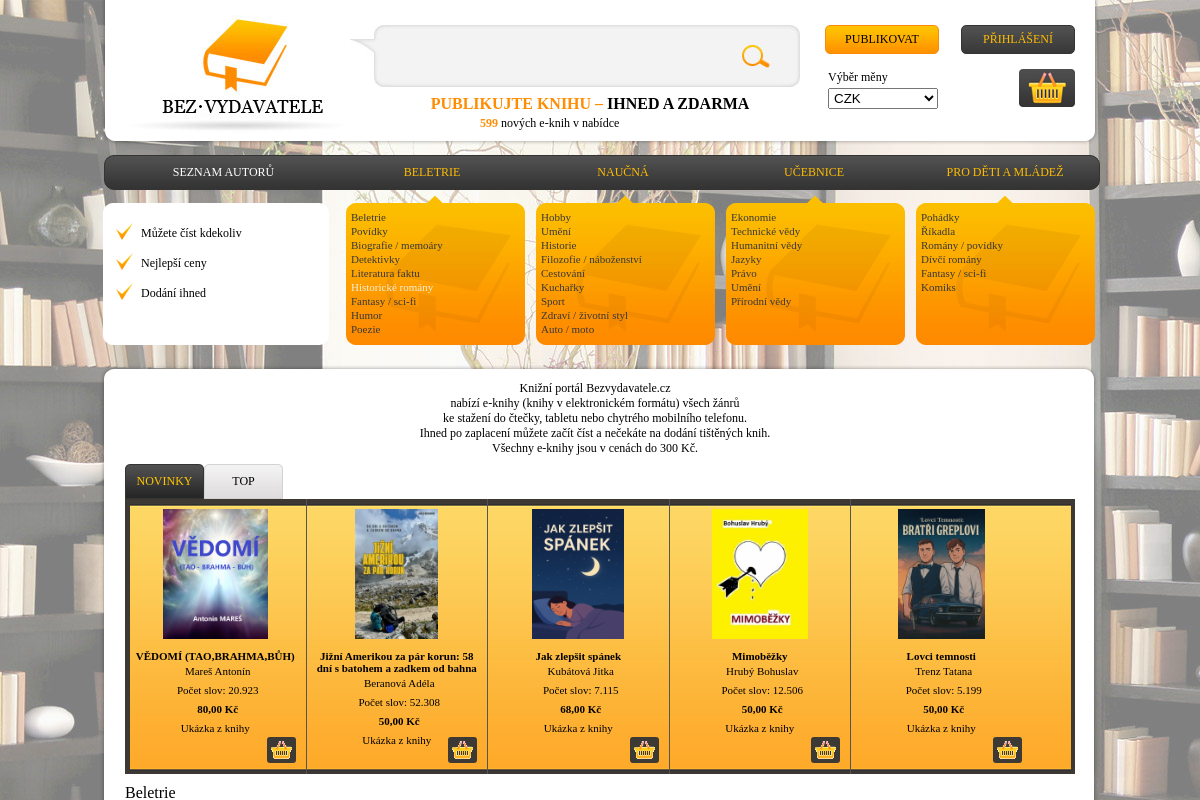
Task: Add Mimoběžky book to cart
Action: [825, 750]
